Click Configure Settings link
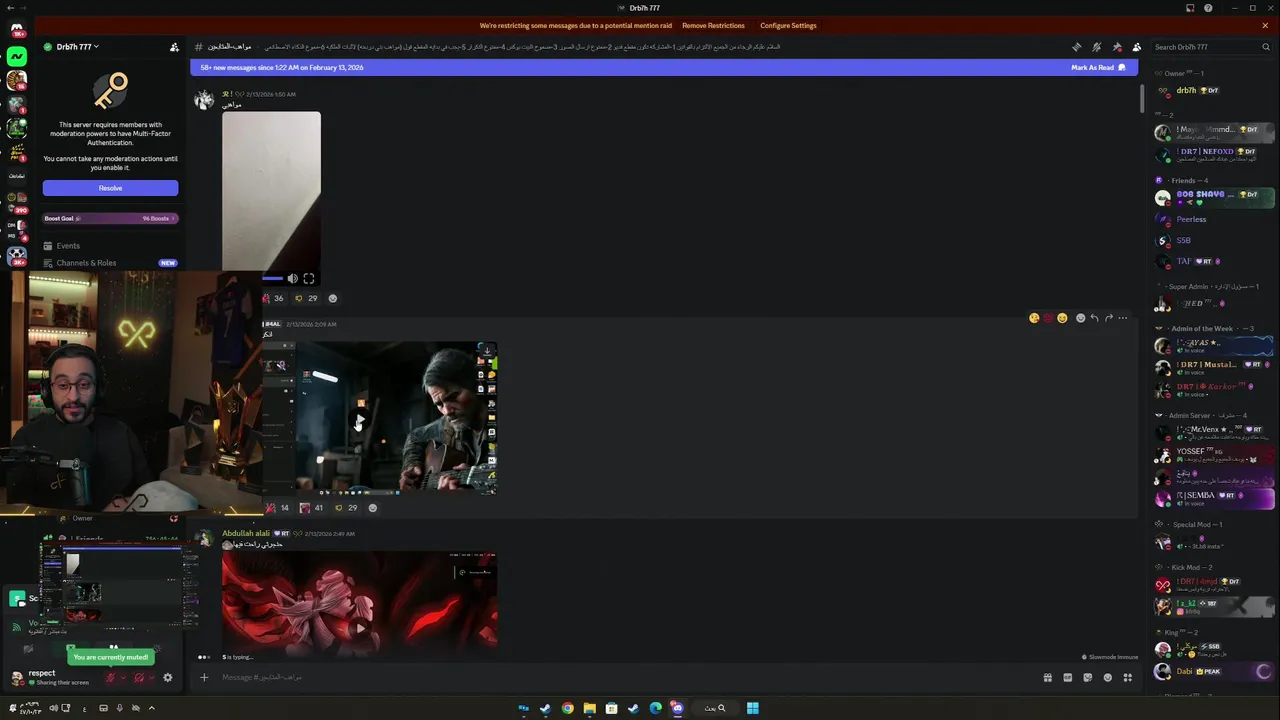 (788, 26)
